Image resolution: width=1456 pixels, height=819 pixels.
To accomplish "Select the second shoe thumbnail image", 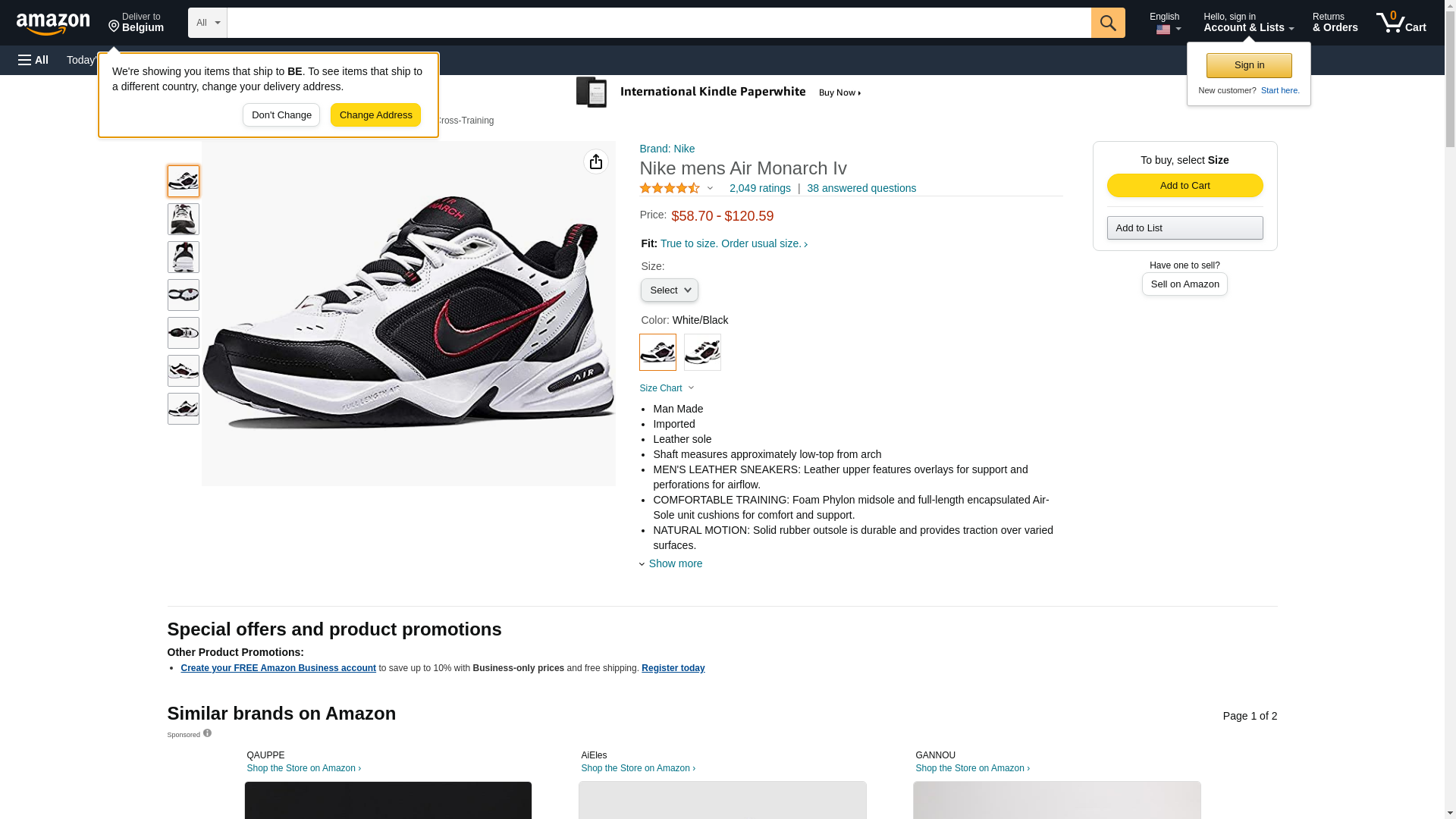I will click(x=184, y=219).
